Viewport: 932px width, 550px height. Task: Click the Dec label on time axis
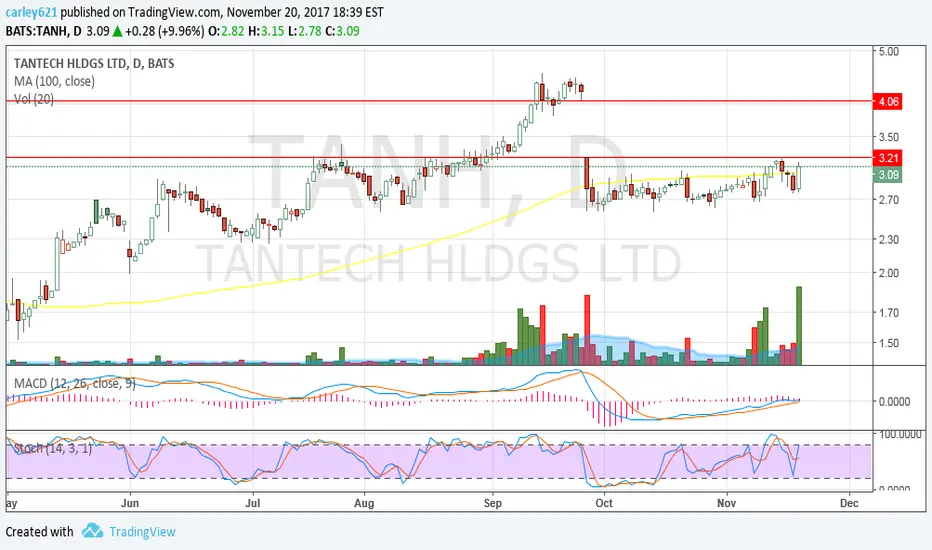pos(849,503)
